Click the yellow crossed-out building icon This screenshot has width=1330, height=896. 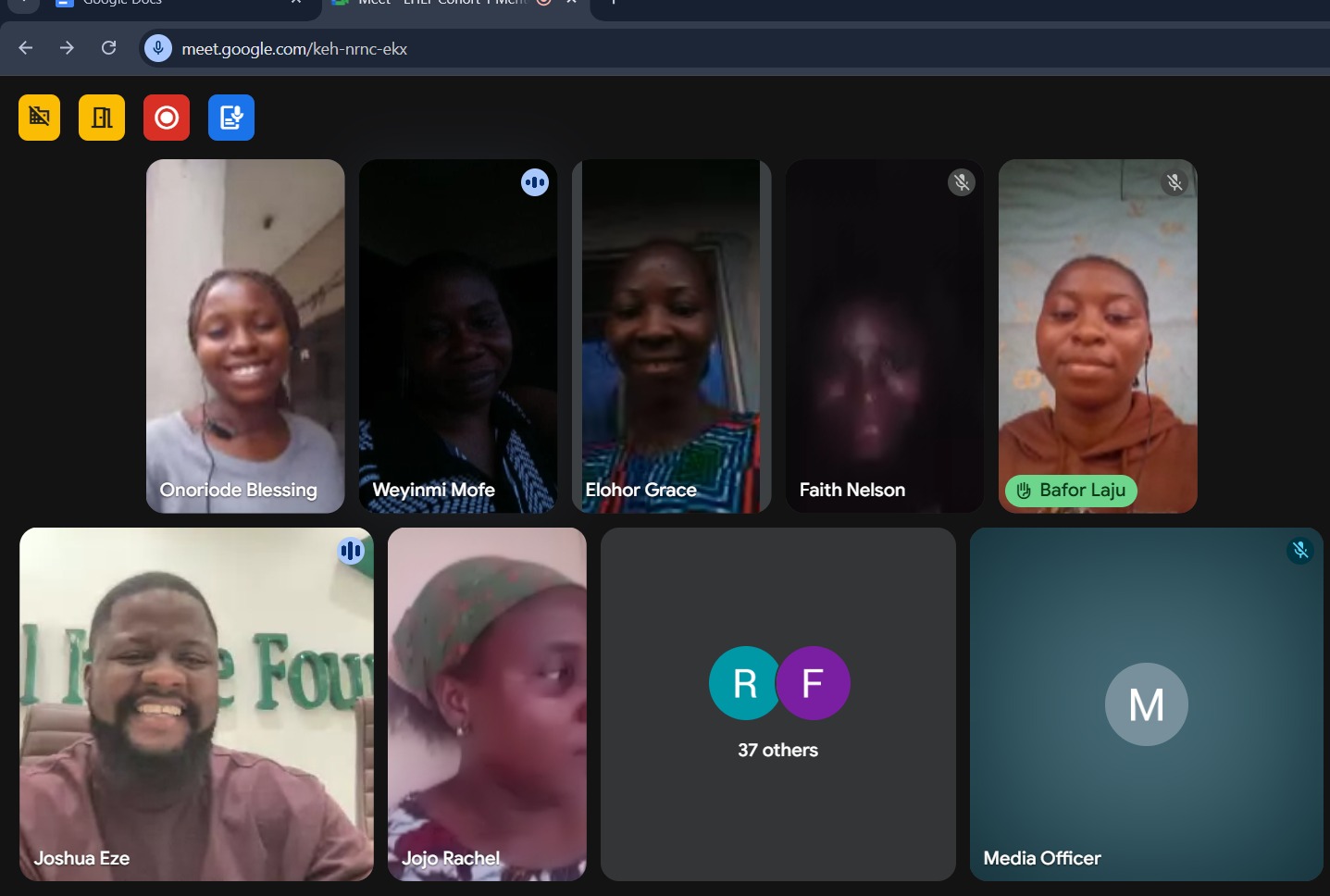pos(39,118)
